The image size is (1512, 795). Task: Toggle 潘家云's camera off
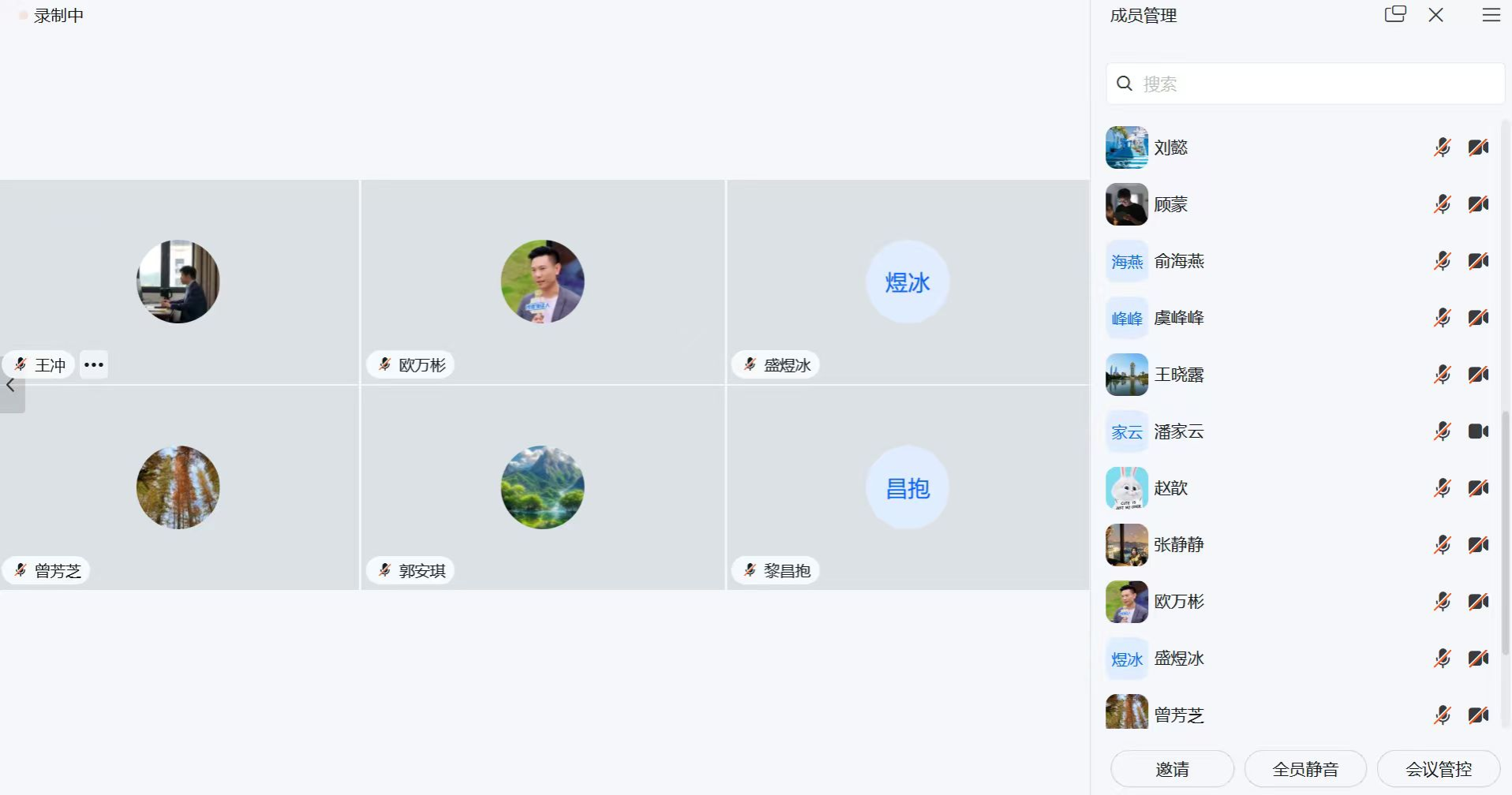[x=1478, y=431]
